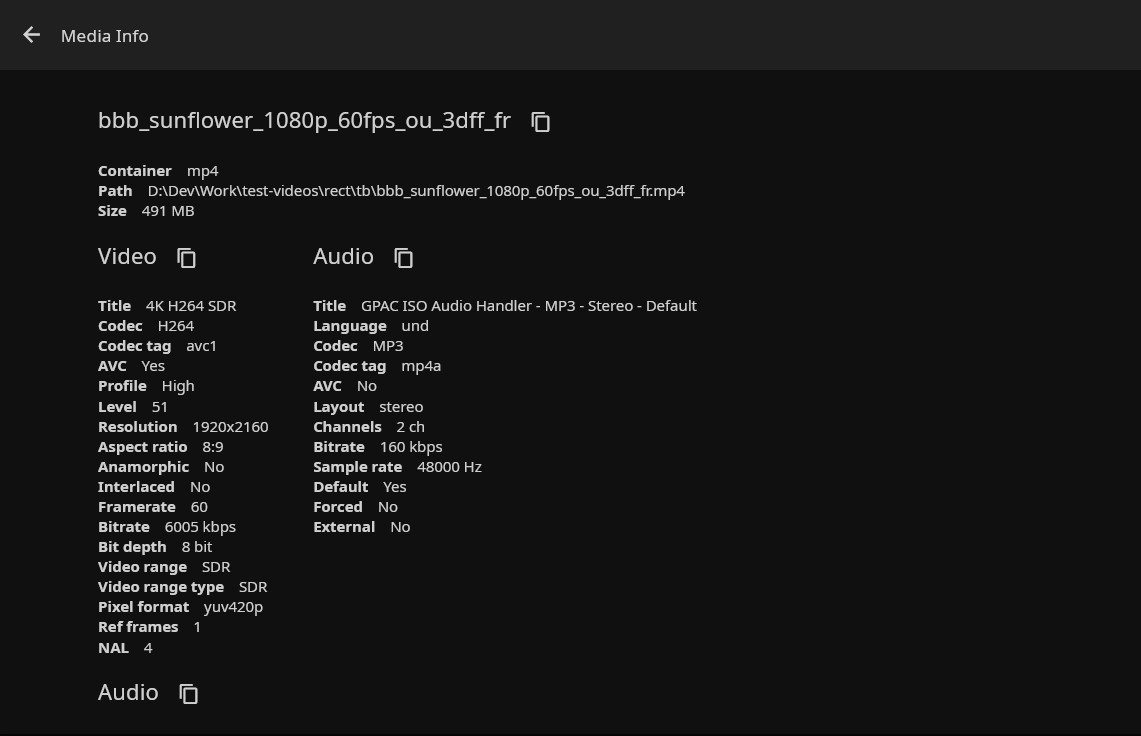This screenshot has width=1141, height=736.
Task: Copy the bottom Audio section details
Action: (189, 694)
